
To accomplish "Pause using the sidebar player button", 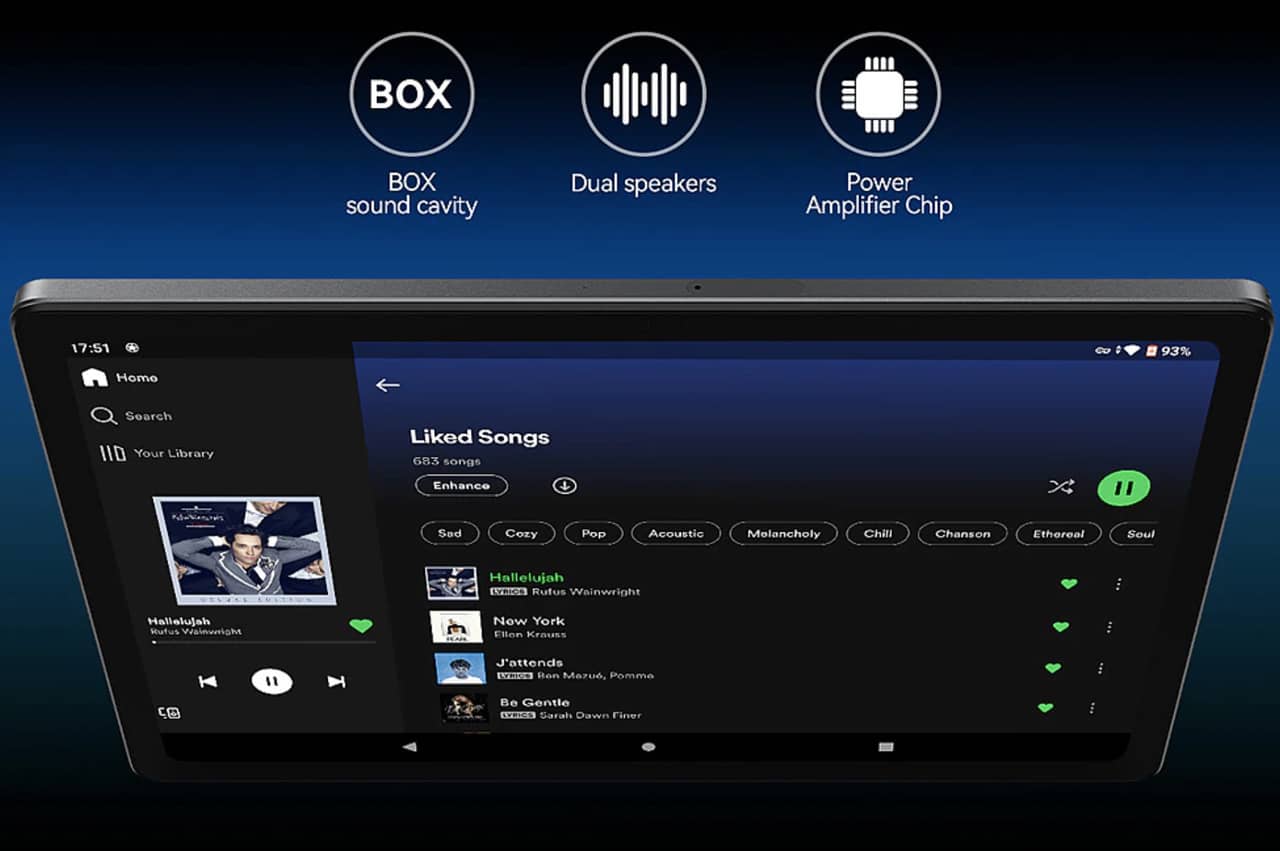I will tap(271, 681).
